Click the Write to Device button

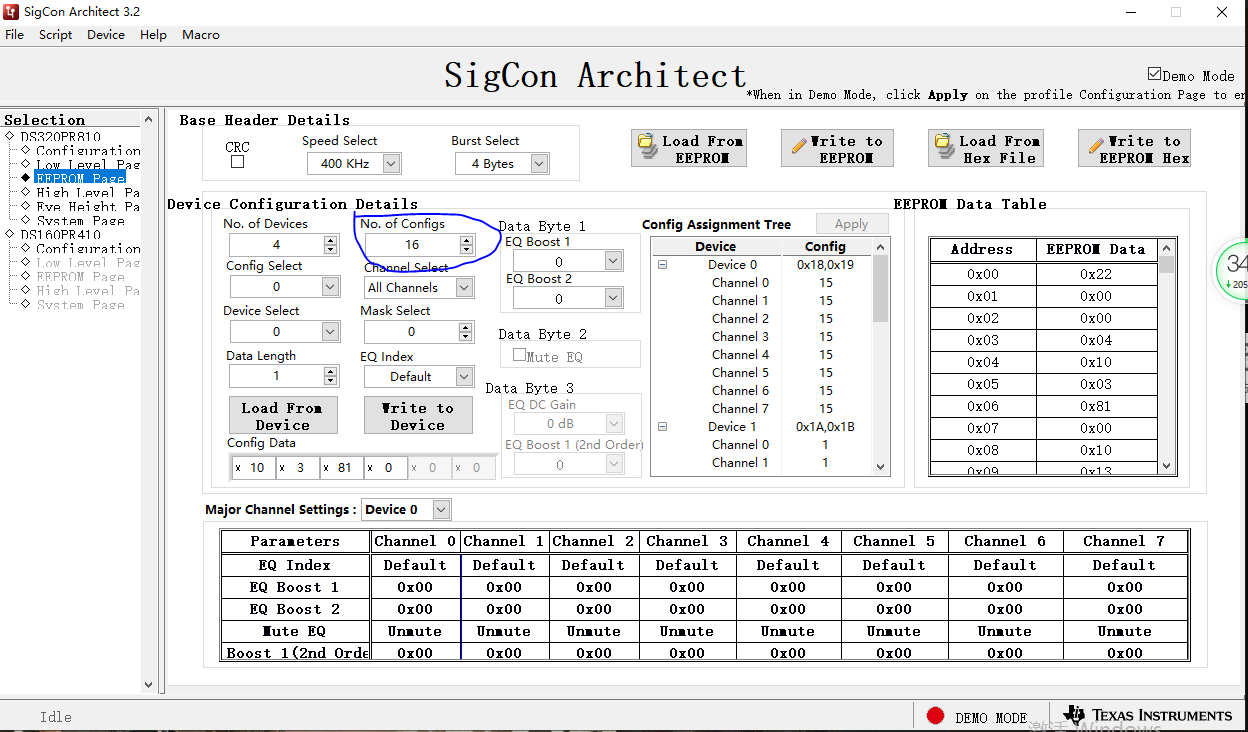click(418, 415)
